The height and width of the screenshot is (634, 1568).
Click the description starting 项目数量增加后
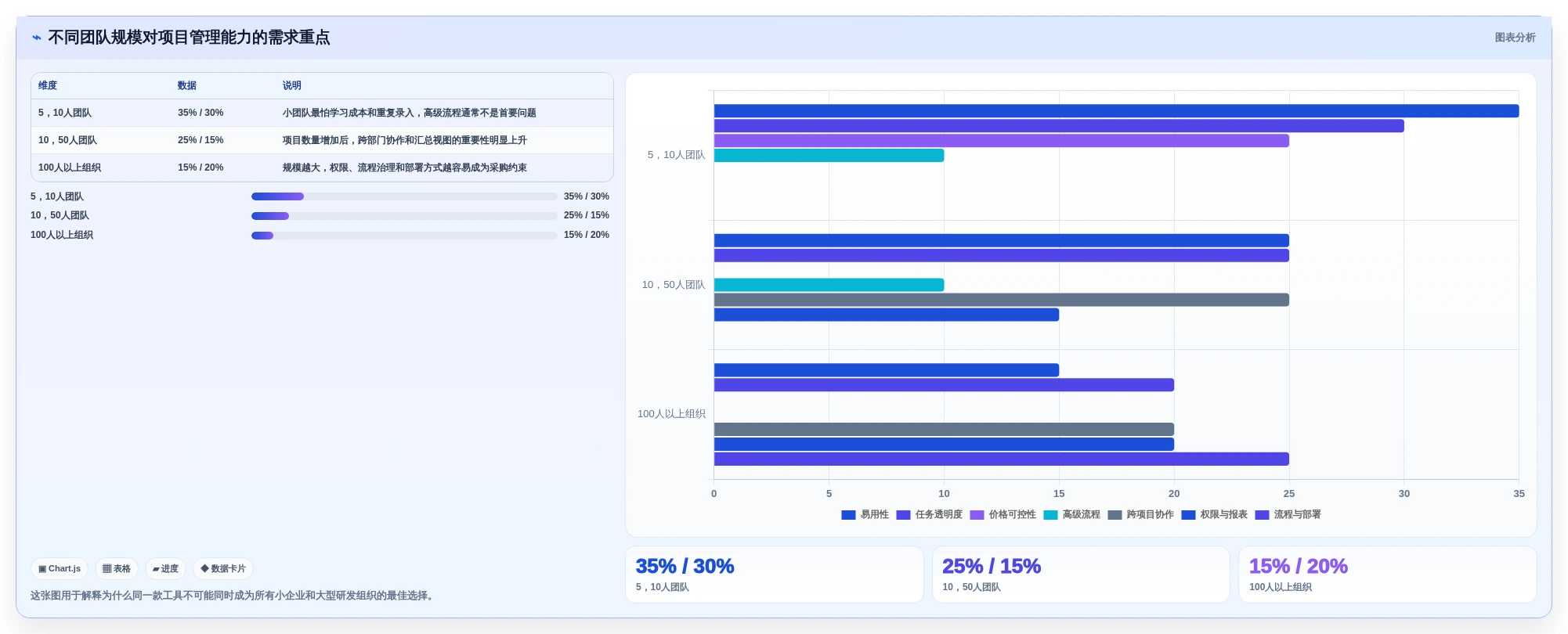coord(405,140)
